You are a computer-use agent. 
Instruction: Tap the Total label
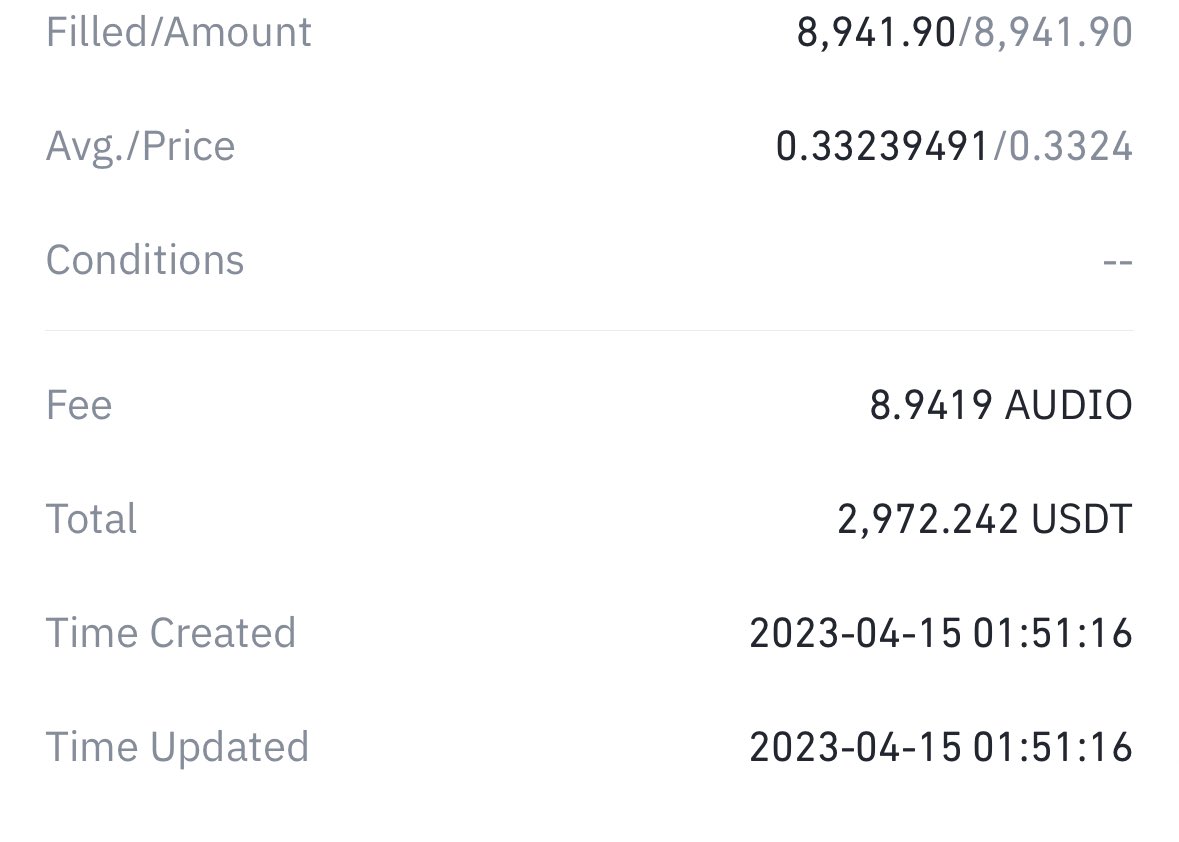coord(91,519)
